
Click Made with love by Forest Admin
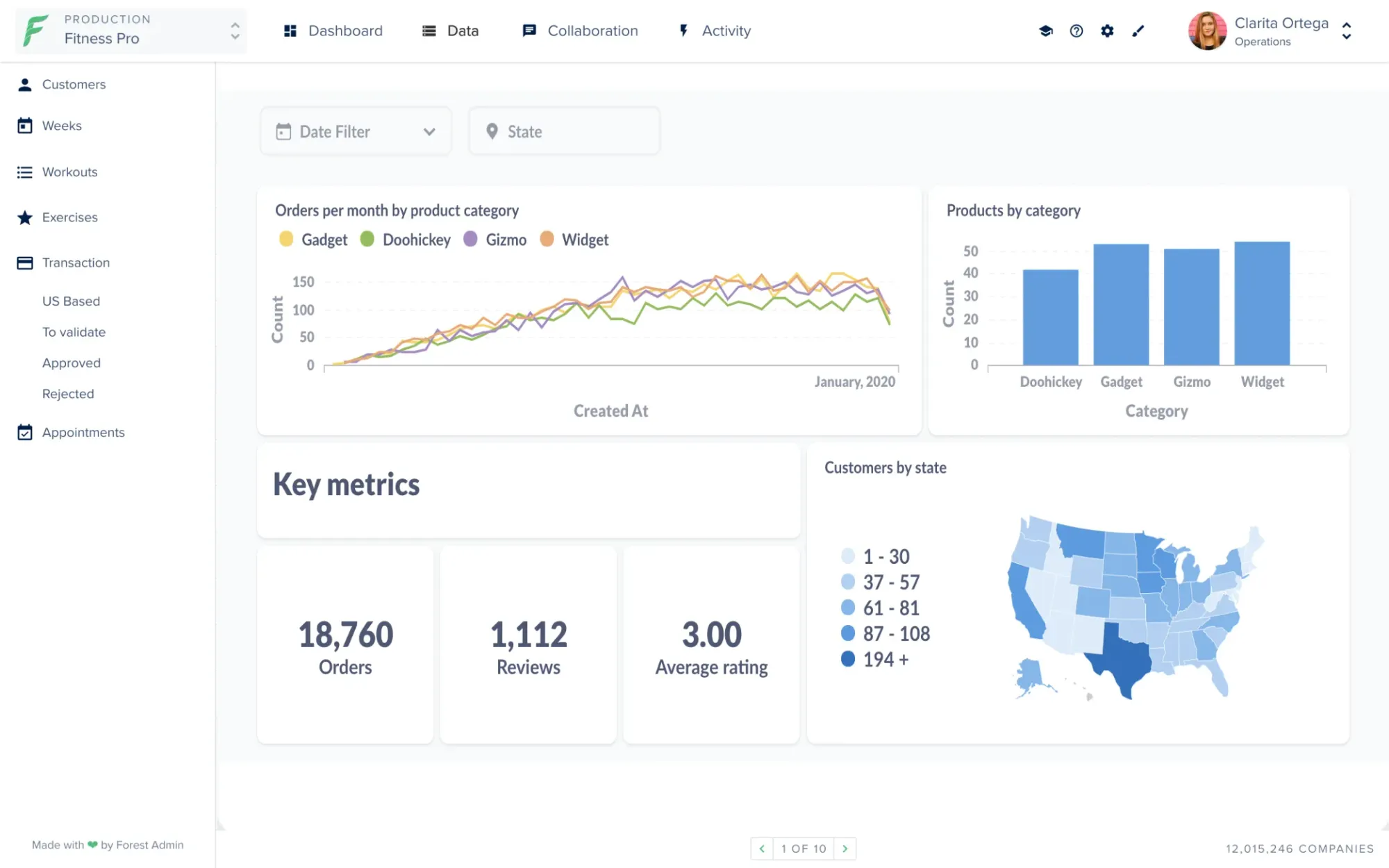click(108, 845)
